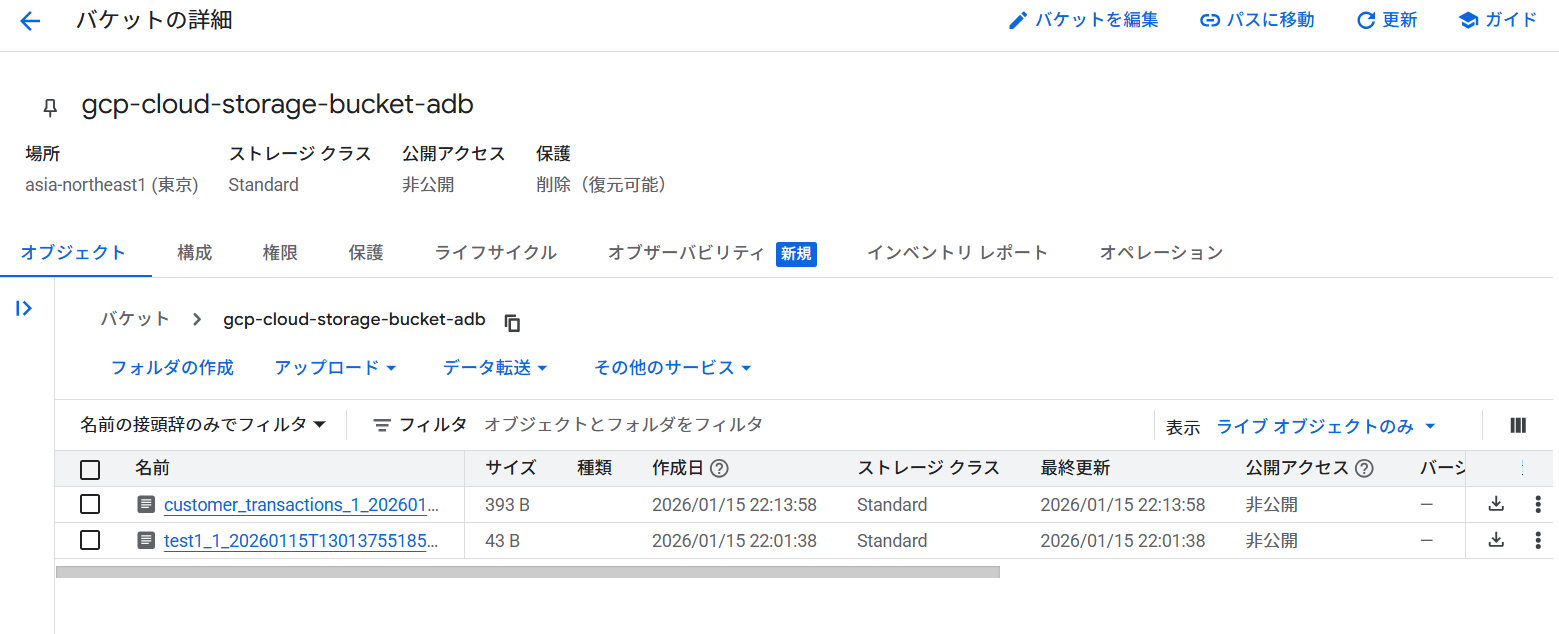
Task: Download the customer_transactions file
Action: click(1496, 504)
